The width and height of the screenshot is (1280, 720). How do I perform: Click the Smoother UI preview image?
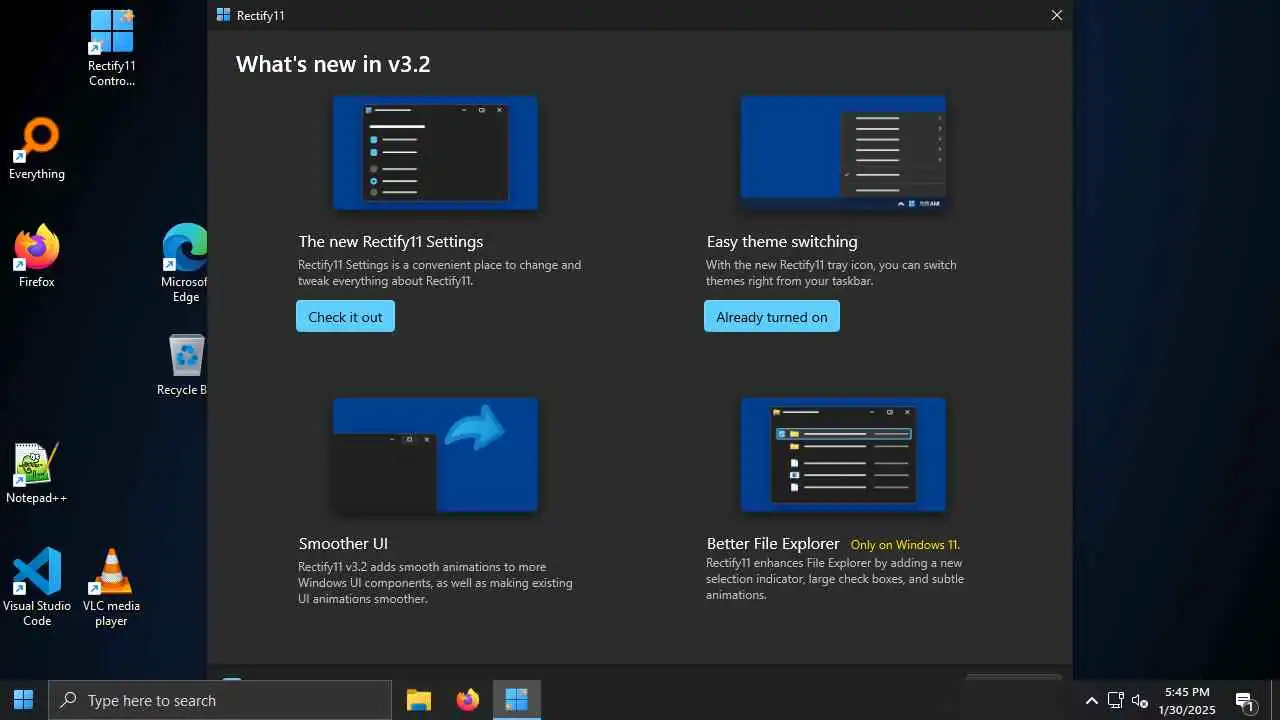[435, 455]
